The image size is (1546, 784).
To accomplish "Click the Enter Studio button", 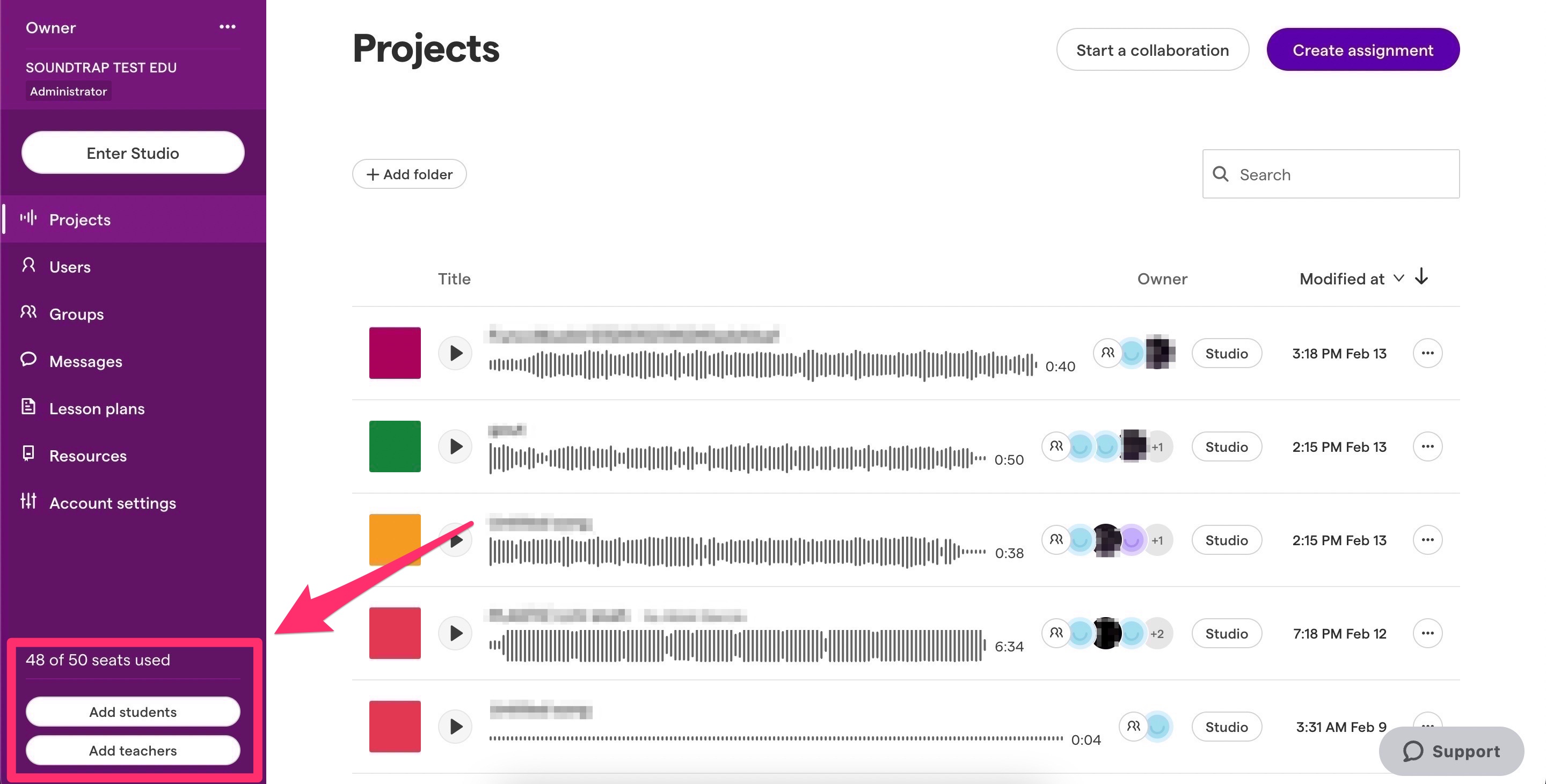I will click(133, 153).
